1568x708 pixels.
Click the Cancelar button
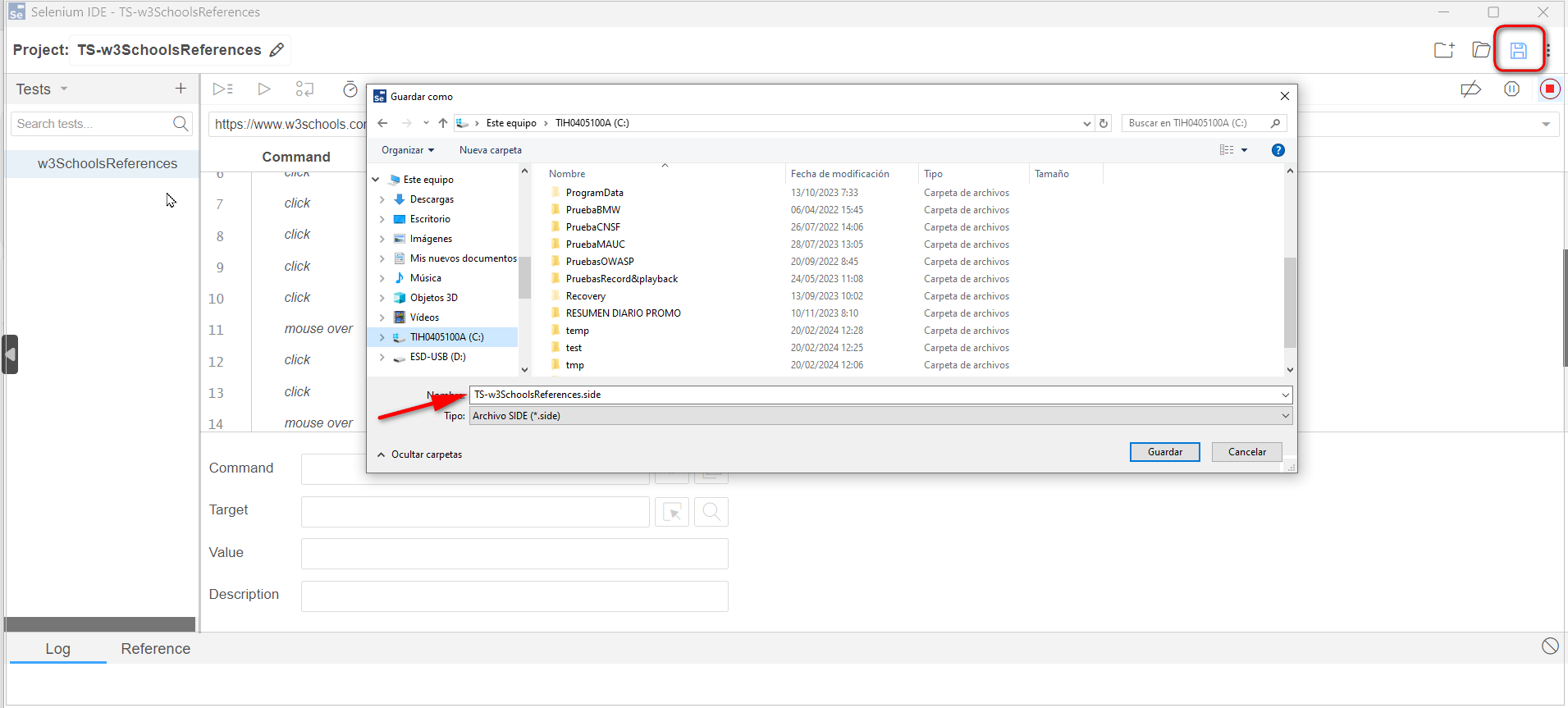click(x=1246, y=452)
